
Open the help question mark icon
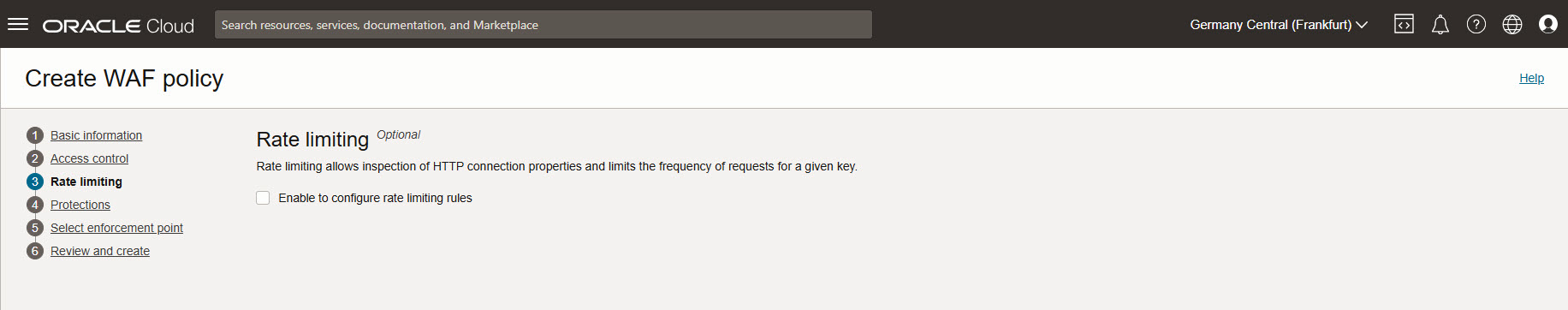(x=1476, y=24)
